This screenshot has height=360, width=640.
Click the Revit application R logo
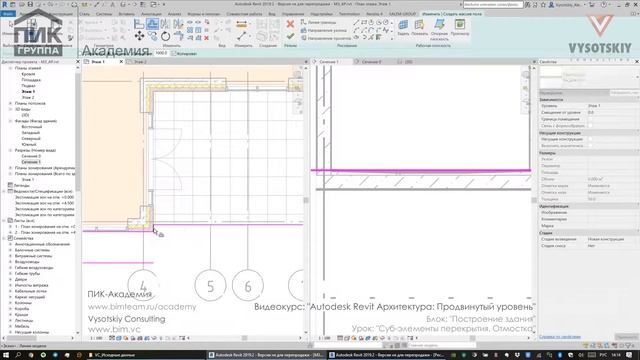point(4,4)
